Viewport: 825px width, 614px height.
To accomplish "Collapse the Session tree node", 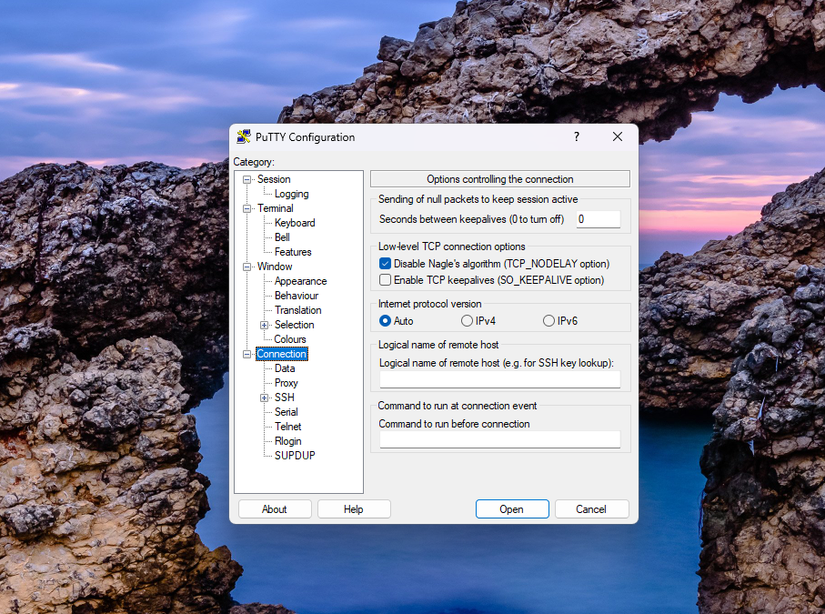I will pyautogui.click(x=247, y=179).
